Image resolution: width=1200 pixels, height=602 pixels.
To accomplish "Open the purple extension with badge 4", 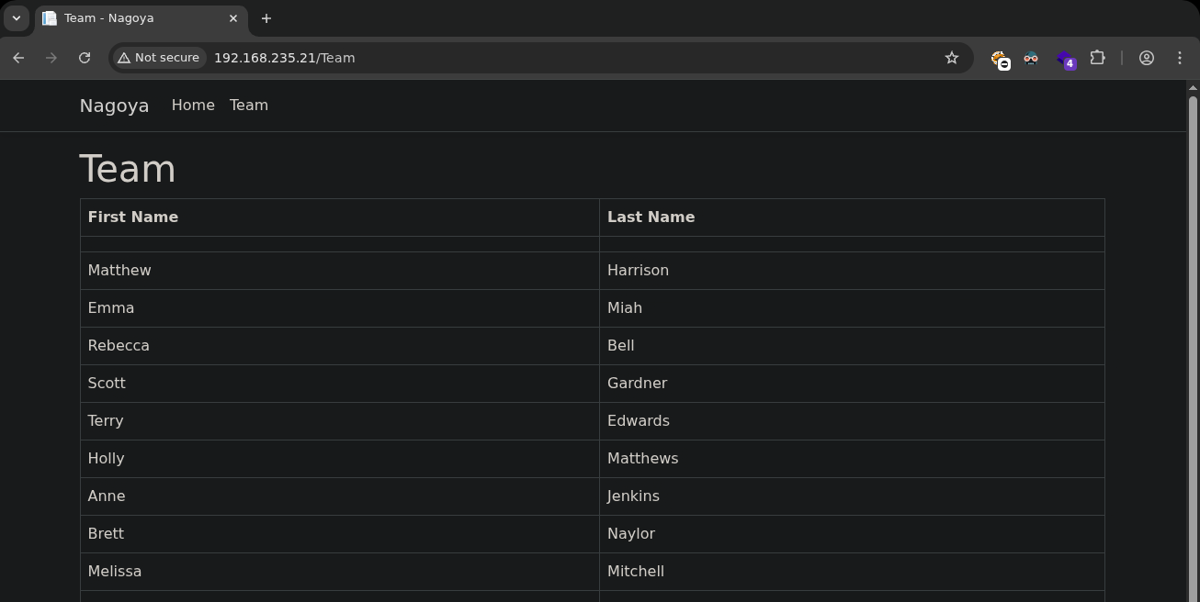I will 1065,59.
